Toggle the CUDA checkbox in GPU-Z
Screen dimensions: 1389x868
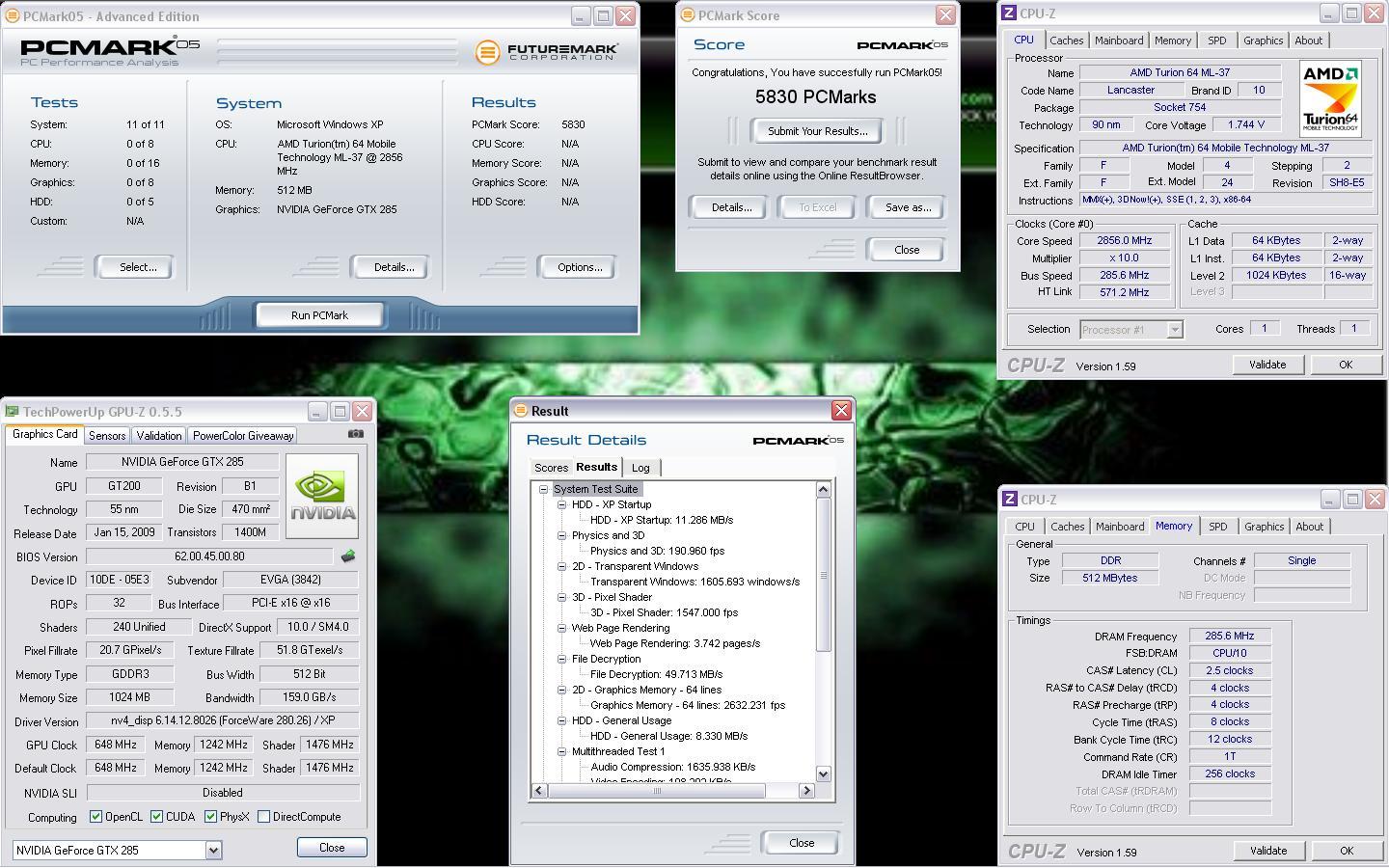tap(156, 817)
